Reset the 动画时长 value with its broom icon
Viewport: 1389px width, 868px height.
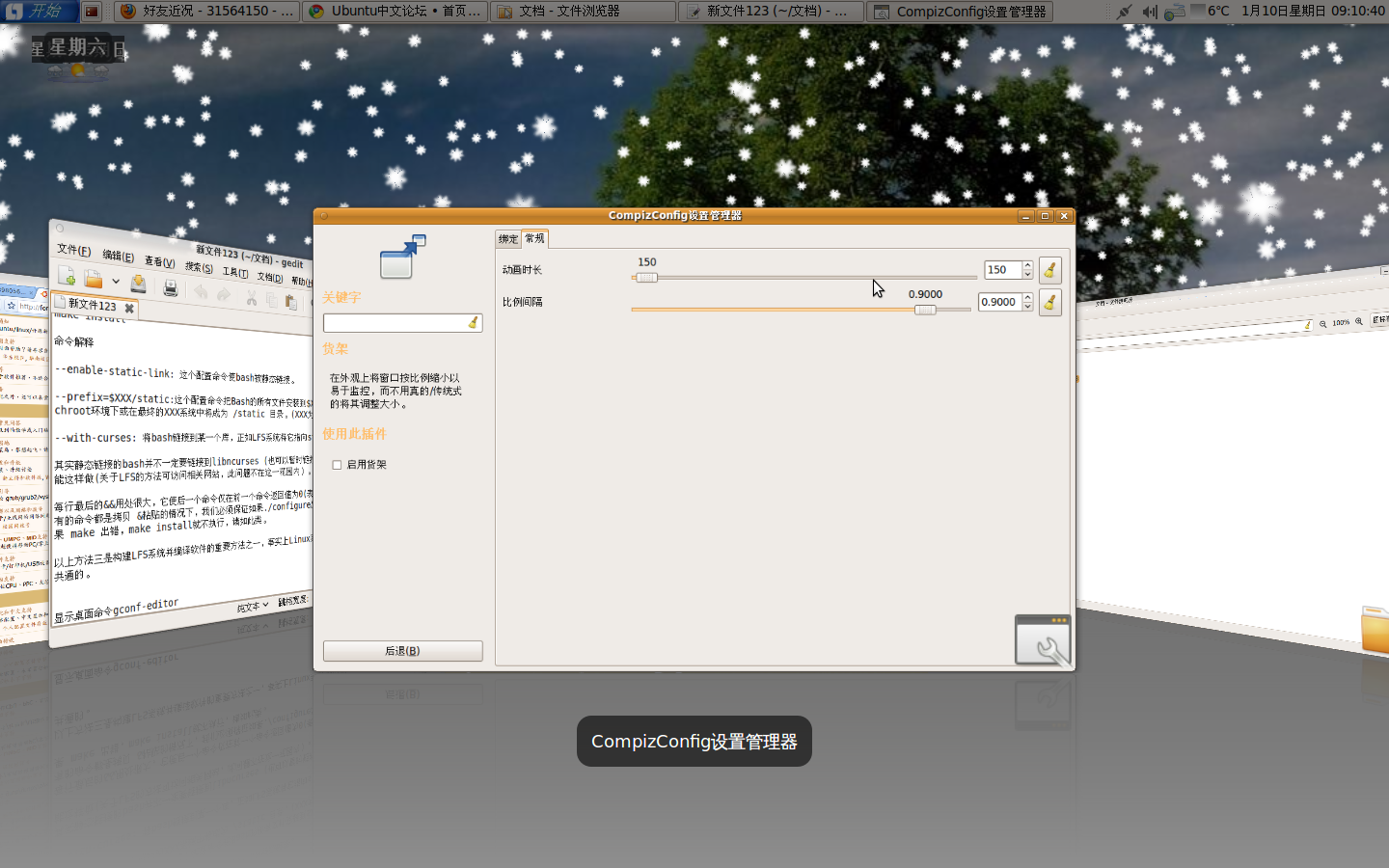tap(1050, 270)
